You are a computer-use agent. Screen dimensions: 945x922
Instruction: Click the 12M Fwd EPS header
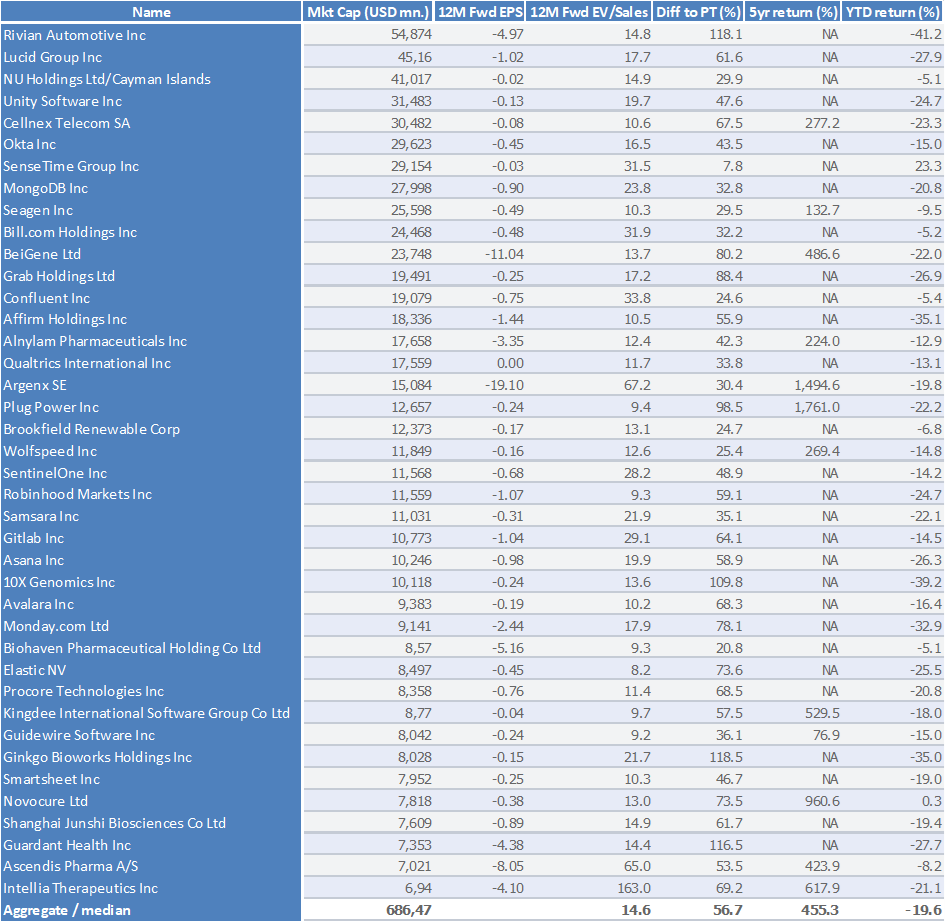pyautogui.click(x=480, y=12)
